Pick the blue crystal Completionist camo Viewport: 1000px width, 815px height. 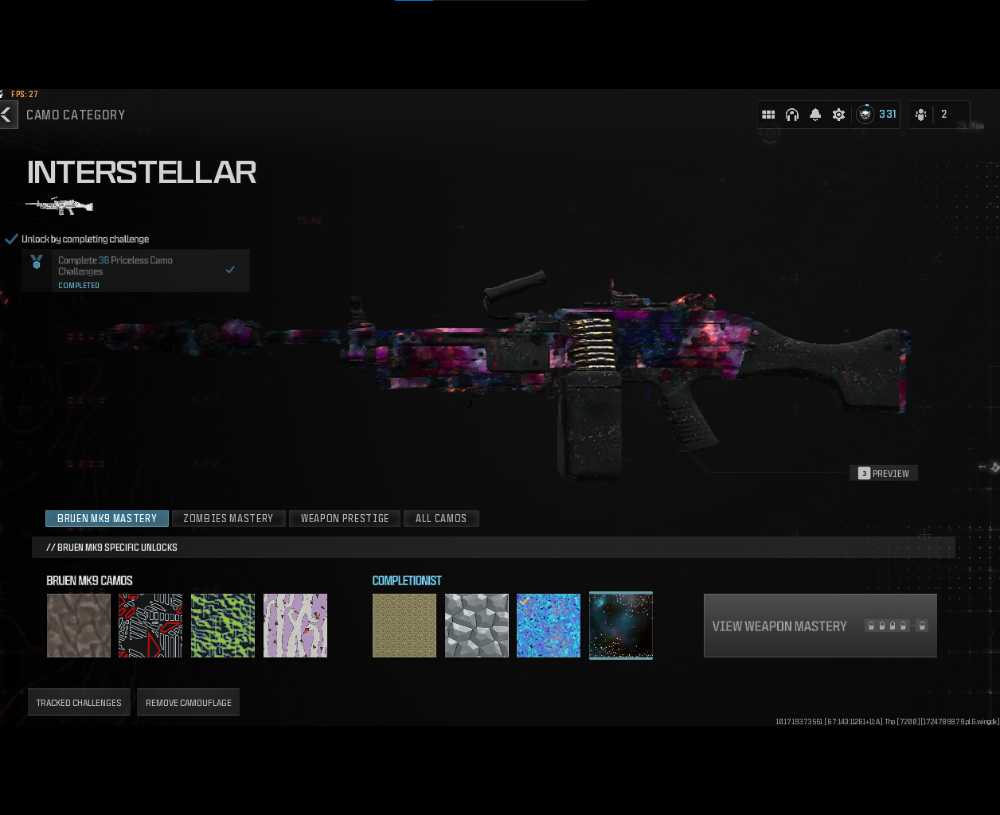[548, 626]
